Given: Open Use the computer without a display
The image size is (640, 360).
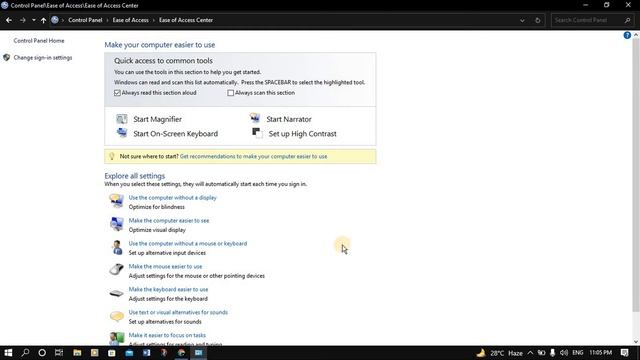Looking at the screenshot, I should click(x=173, y=198).
